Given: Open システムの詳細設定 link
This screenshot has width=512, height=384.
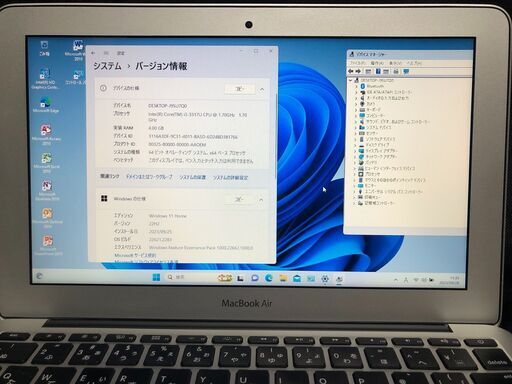Looking at the screenshot, I should [231, 178].
